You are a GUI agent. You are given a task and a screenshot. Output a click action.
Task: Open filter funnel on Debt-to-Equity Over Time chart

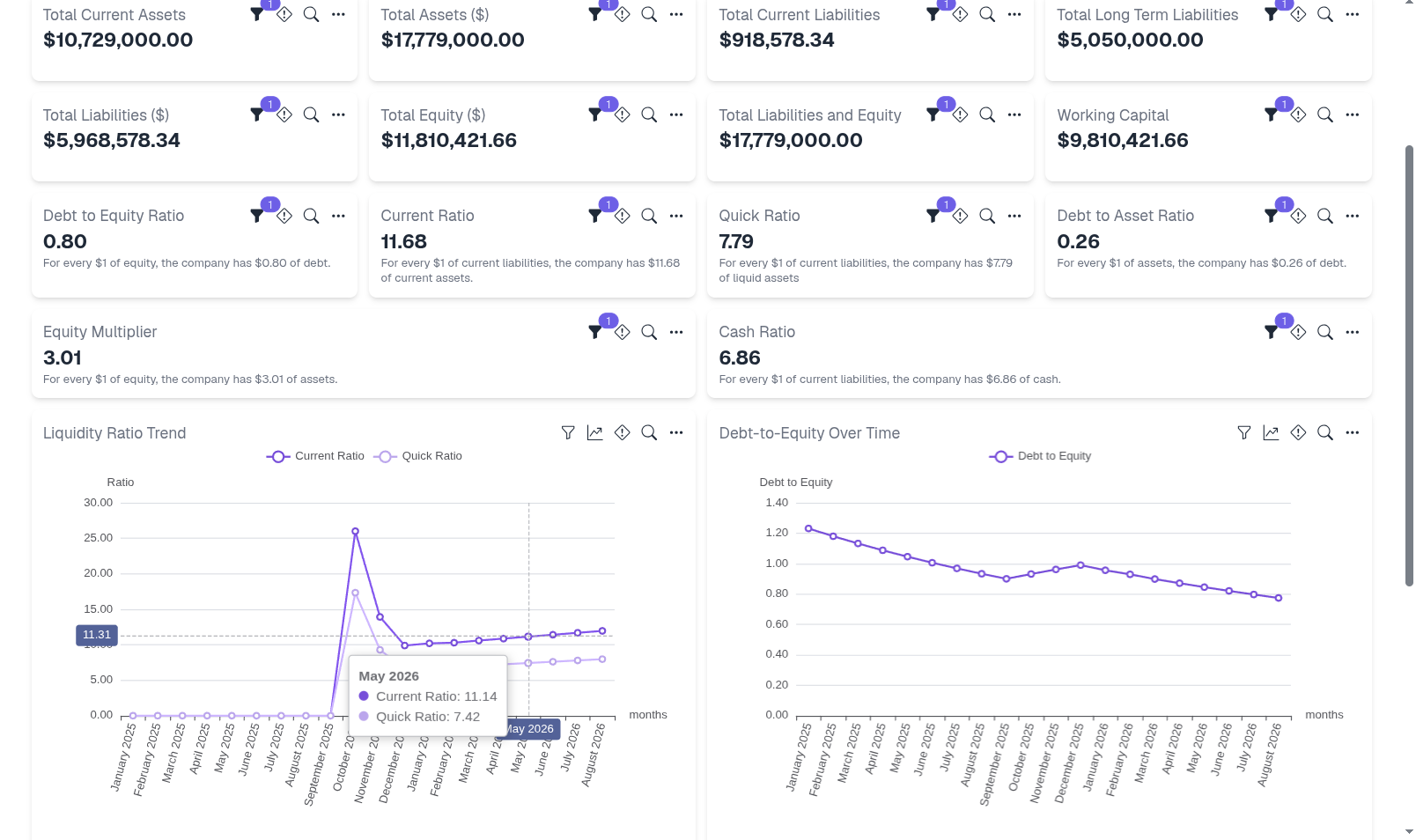(1244, 432)
